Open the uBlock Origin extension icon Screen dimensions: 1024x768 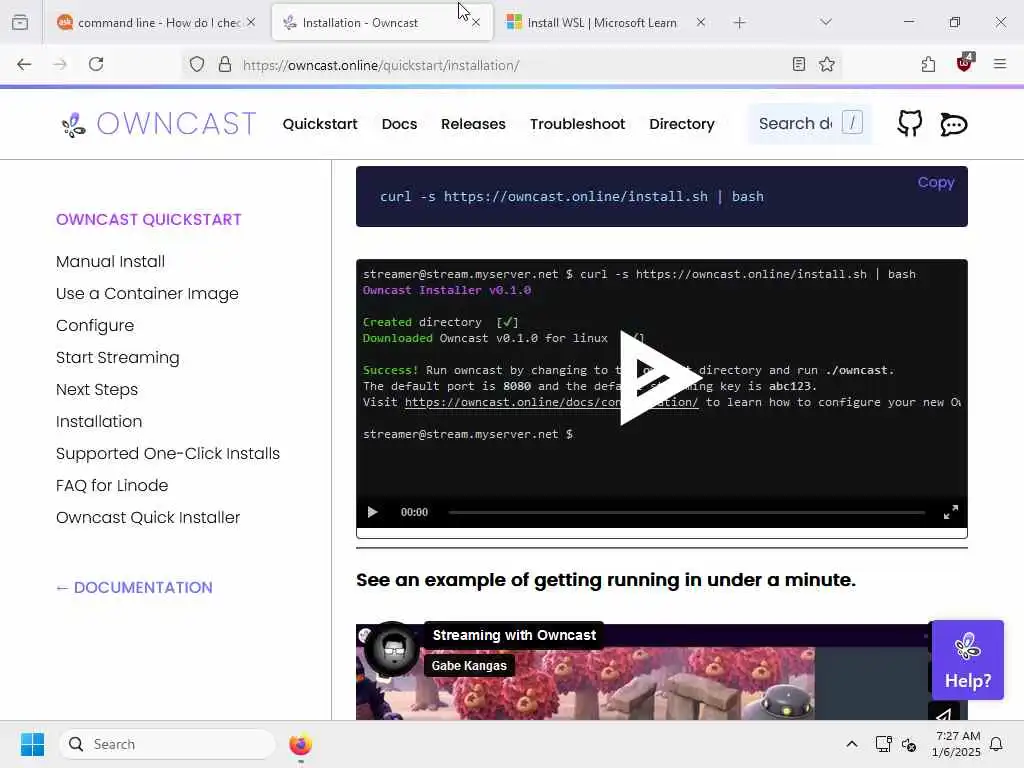(x=965, y=63)
